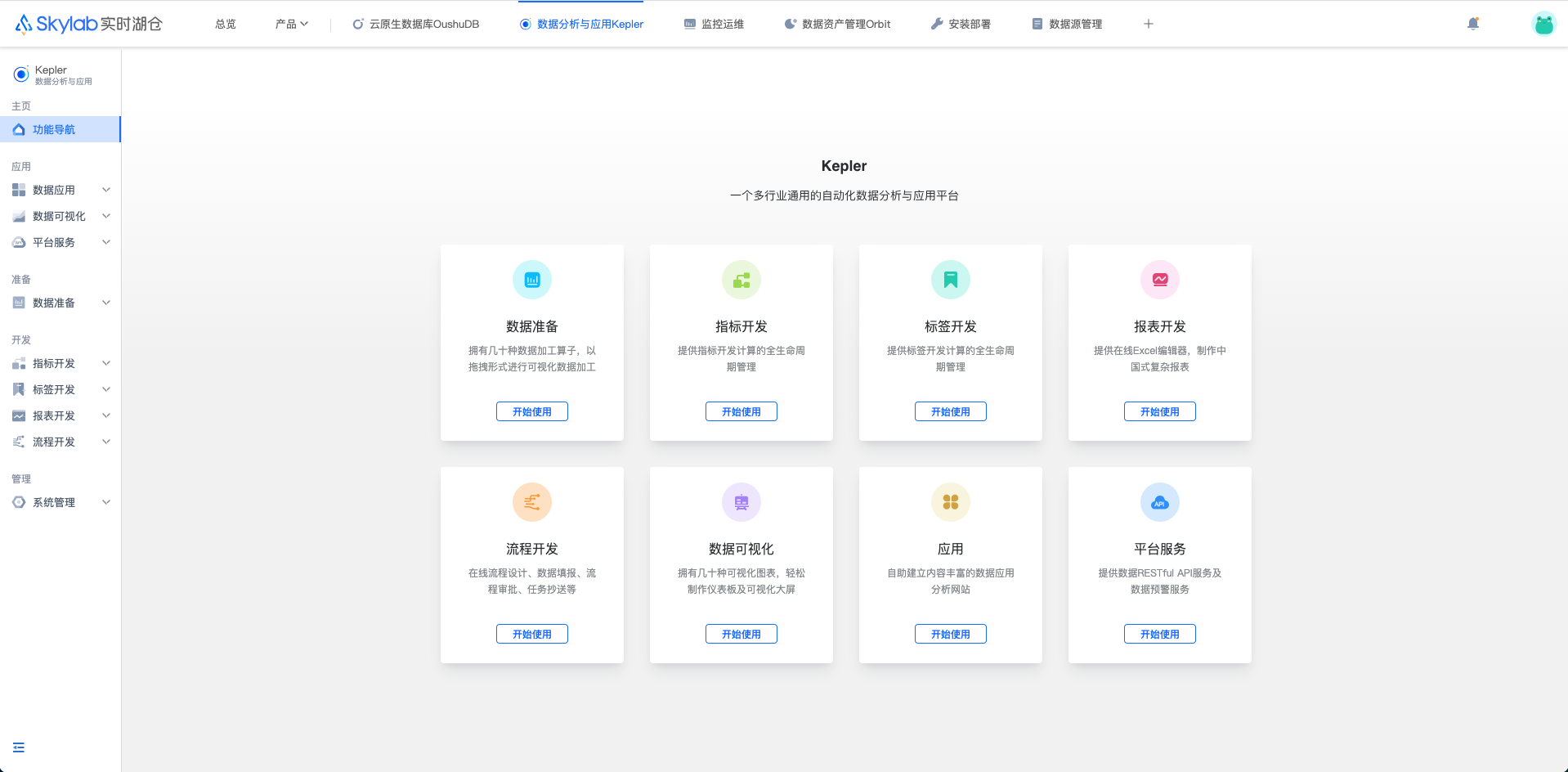Switch to the 安装部署 tab
Viewport: 1568px width, 772px height.
(x=961, y=24)
